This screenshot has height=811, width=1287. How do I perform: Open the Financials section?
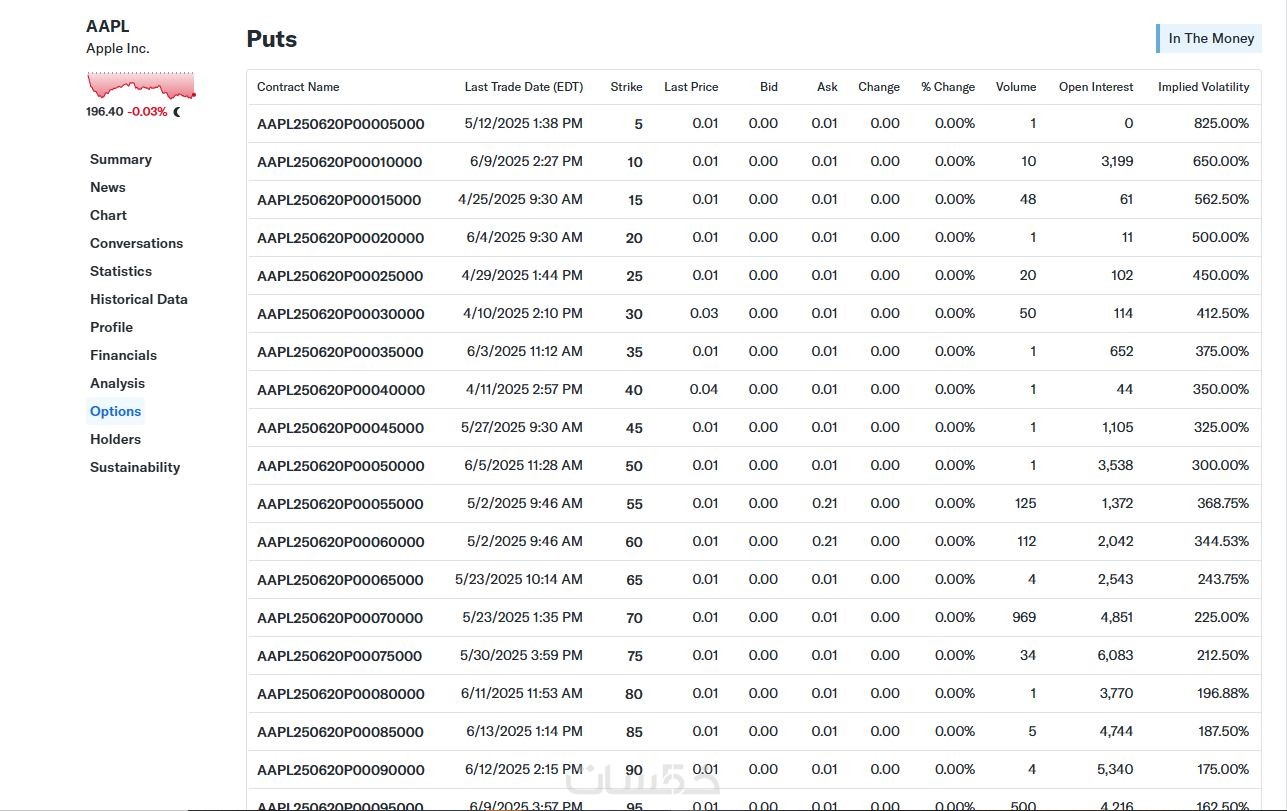click(x=123, y=355)
